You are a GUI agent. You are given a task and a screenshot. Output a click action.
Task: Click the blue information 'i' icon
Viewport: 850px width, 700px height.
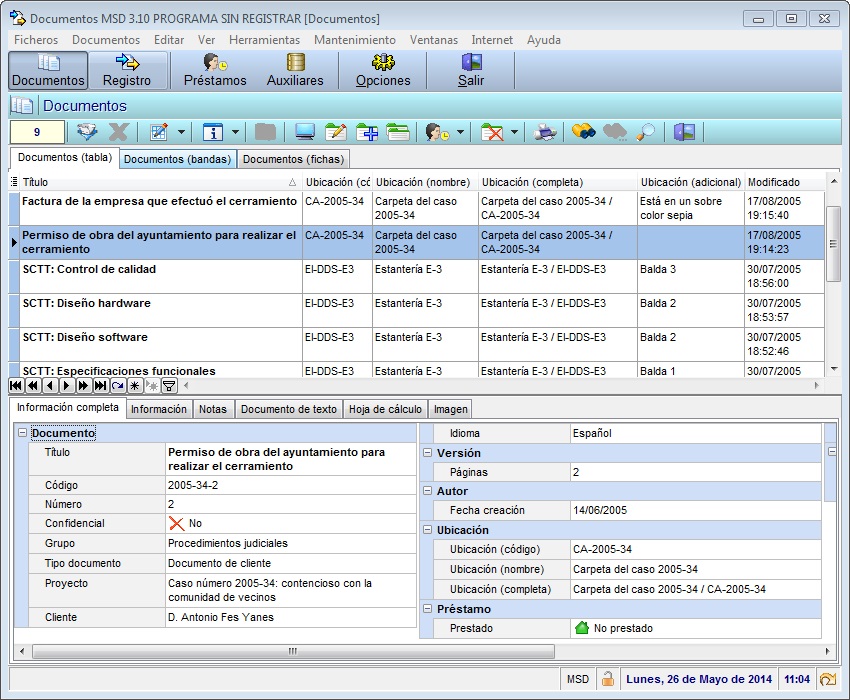pos(213,132)
